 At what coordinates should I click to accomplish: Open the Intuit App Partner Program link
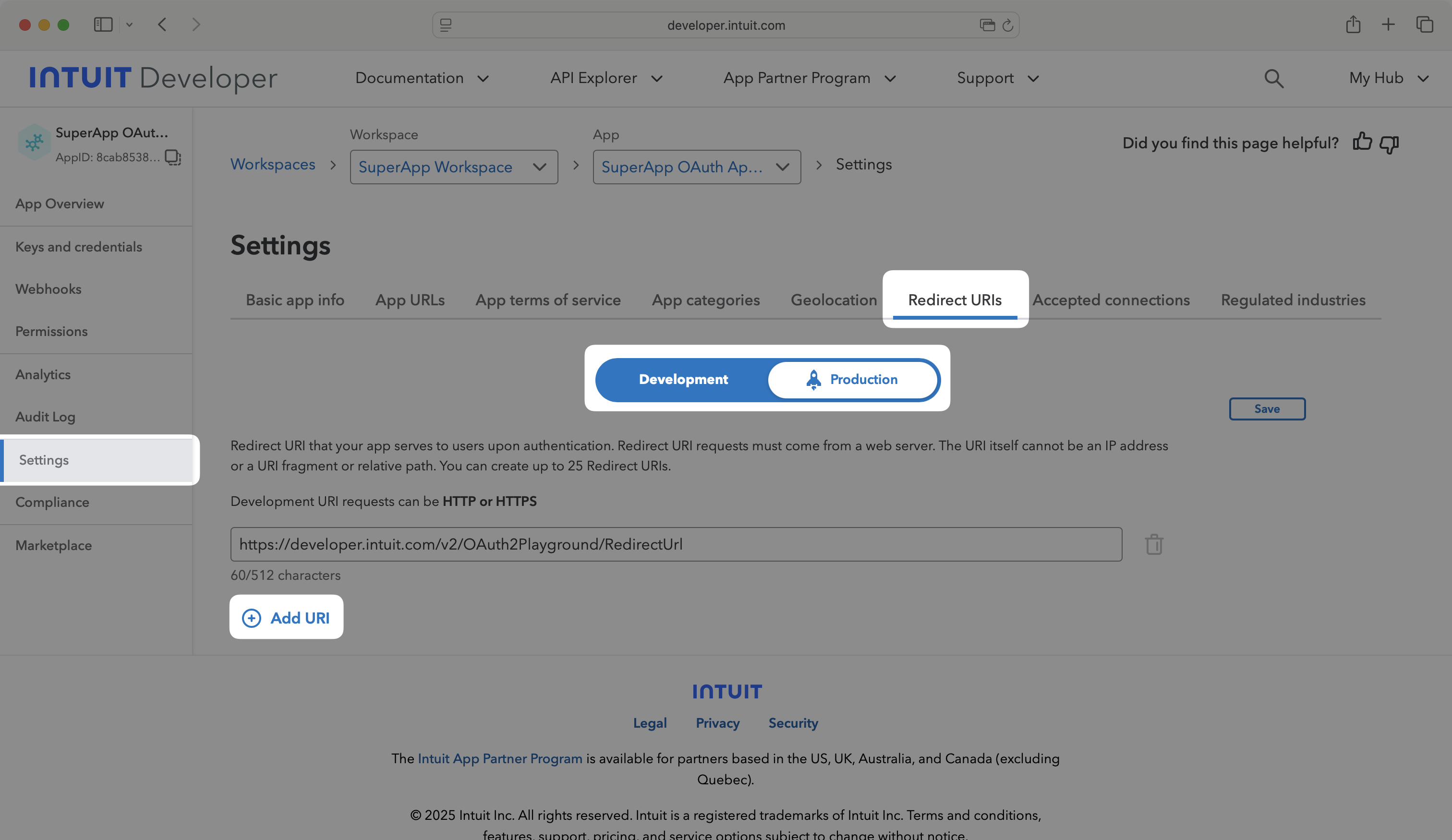pos(499,758)
